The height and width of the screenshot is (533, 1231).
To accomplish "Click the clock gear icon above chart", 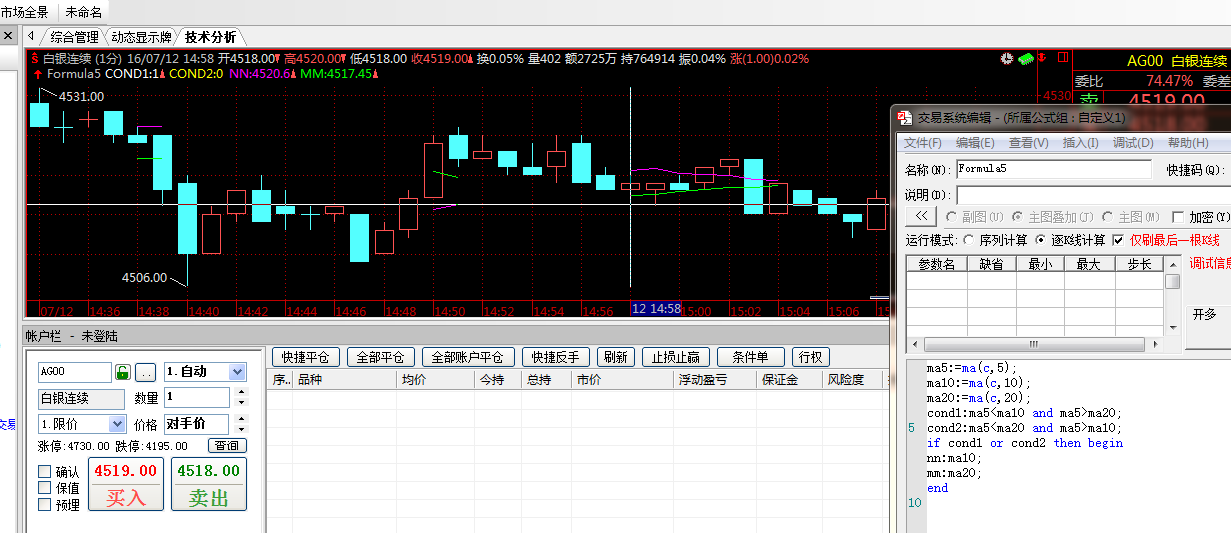I will tap(1007, 59).
